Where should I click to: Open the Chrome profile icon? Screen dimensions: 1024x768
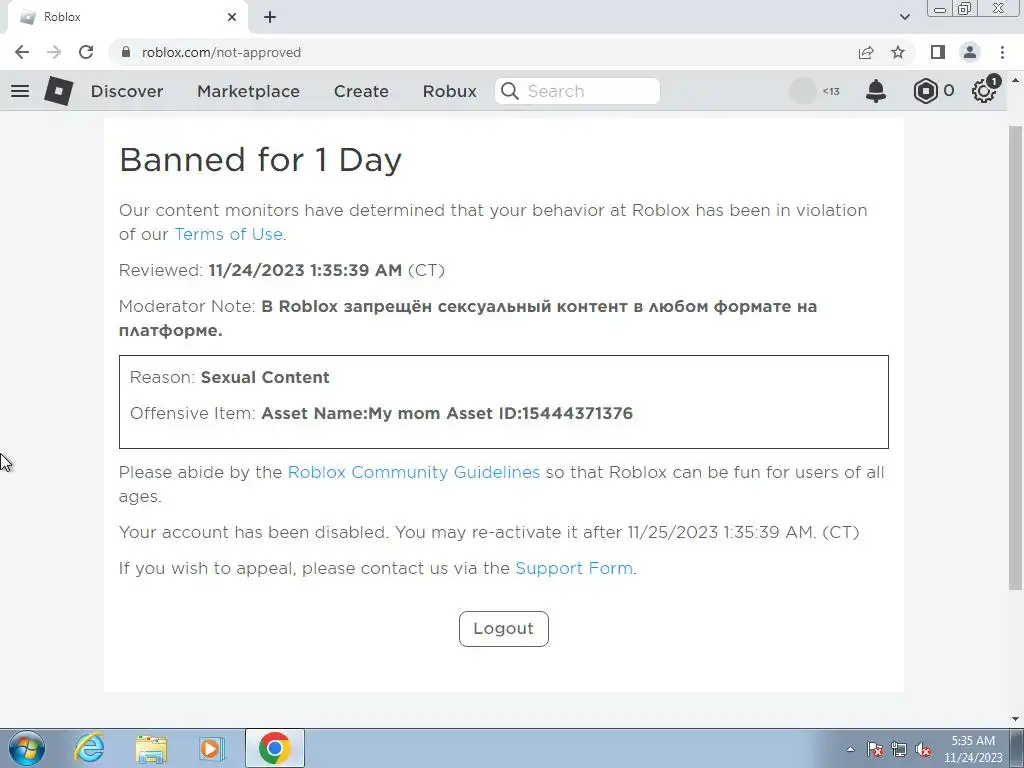pos(970,52)
